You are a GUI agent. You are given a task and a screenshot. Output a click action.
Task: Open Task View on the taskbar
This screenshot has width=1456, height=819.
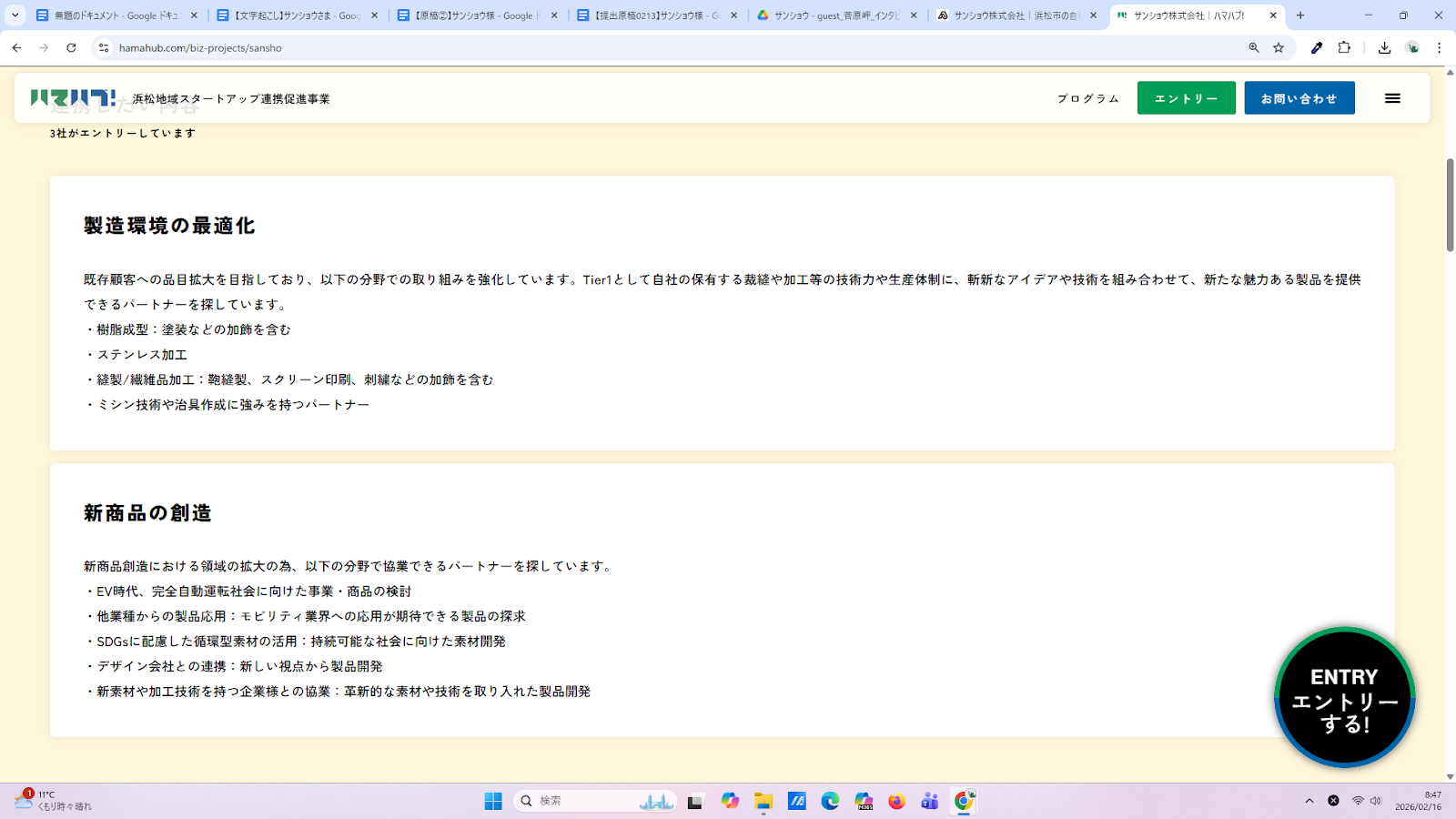click(x=695, y=801)
